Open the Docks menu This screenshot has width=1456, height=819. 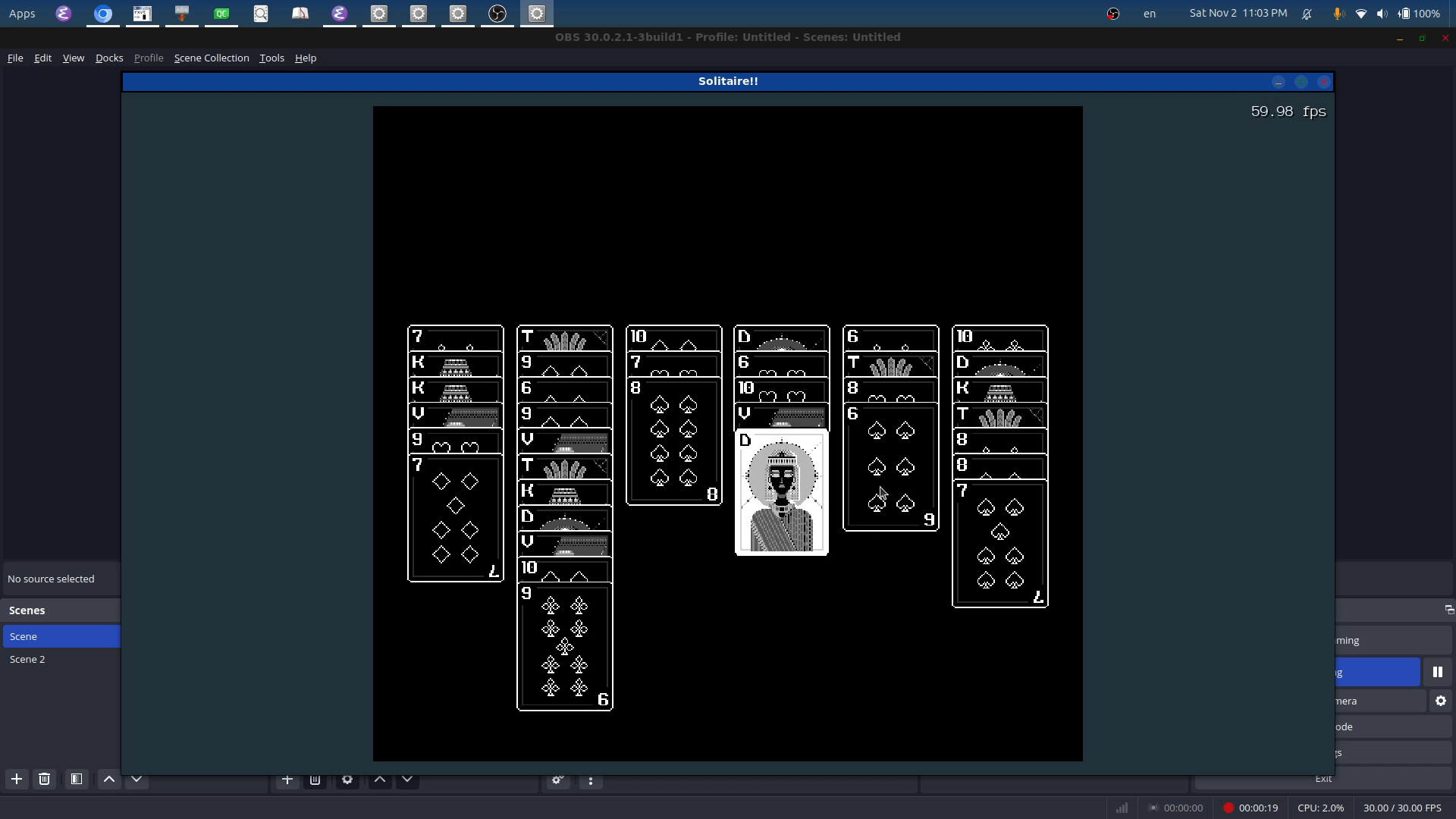(108, 58)
